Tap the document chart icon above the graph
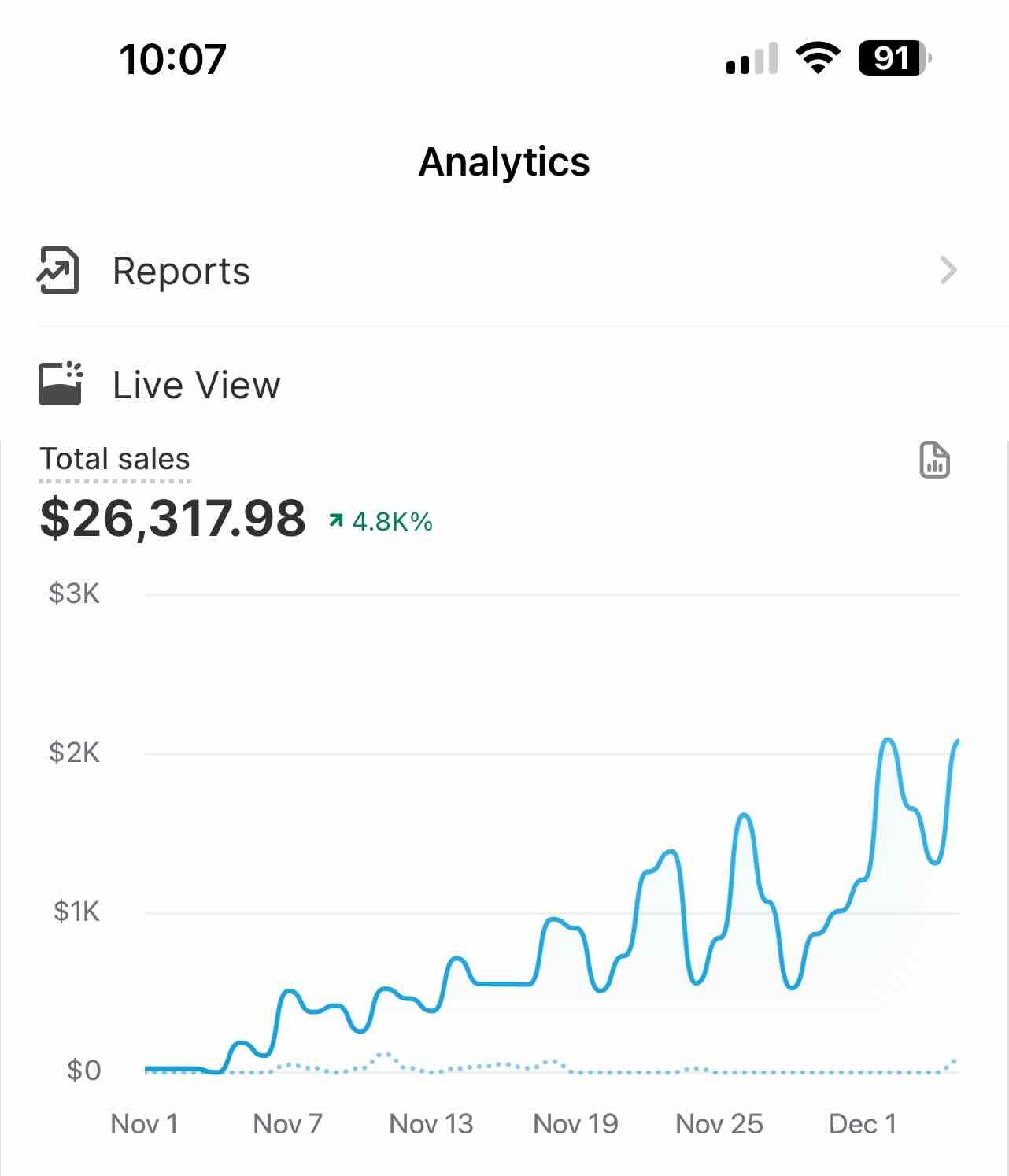Image resolution: width=1009 pixels, height=1176 pixels. point(936,461)
